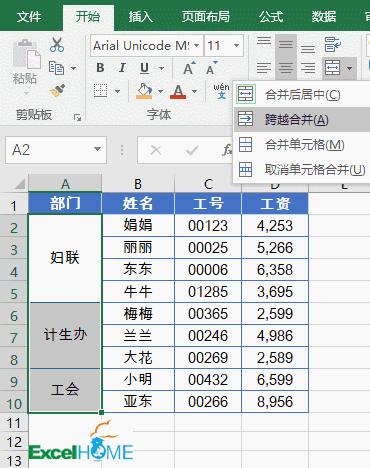The width and height of the screenshot is (370, 468).
Task: Click the Paste clipboard icon
Action: pos(26,54)
